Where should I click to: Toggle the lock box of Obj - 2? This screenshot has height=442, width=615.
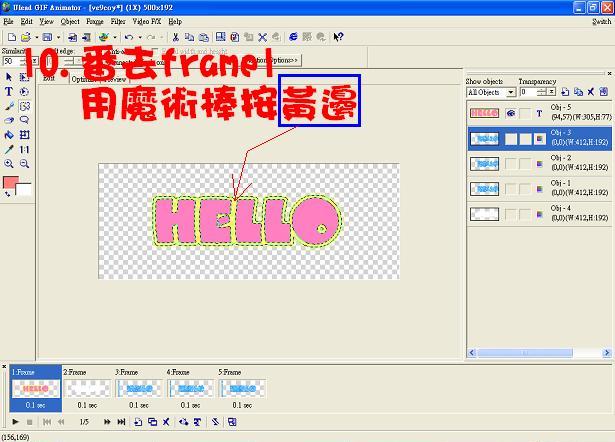tap(525, 163)
